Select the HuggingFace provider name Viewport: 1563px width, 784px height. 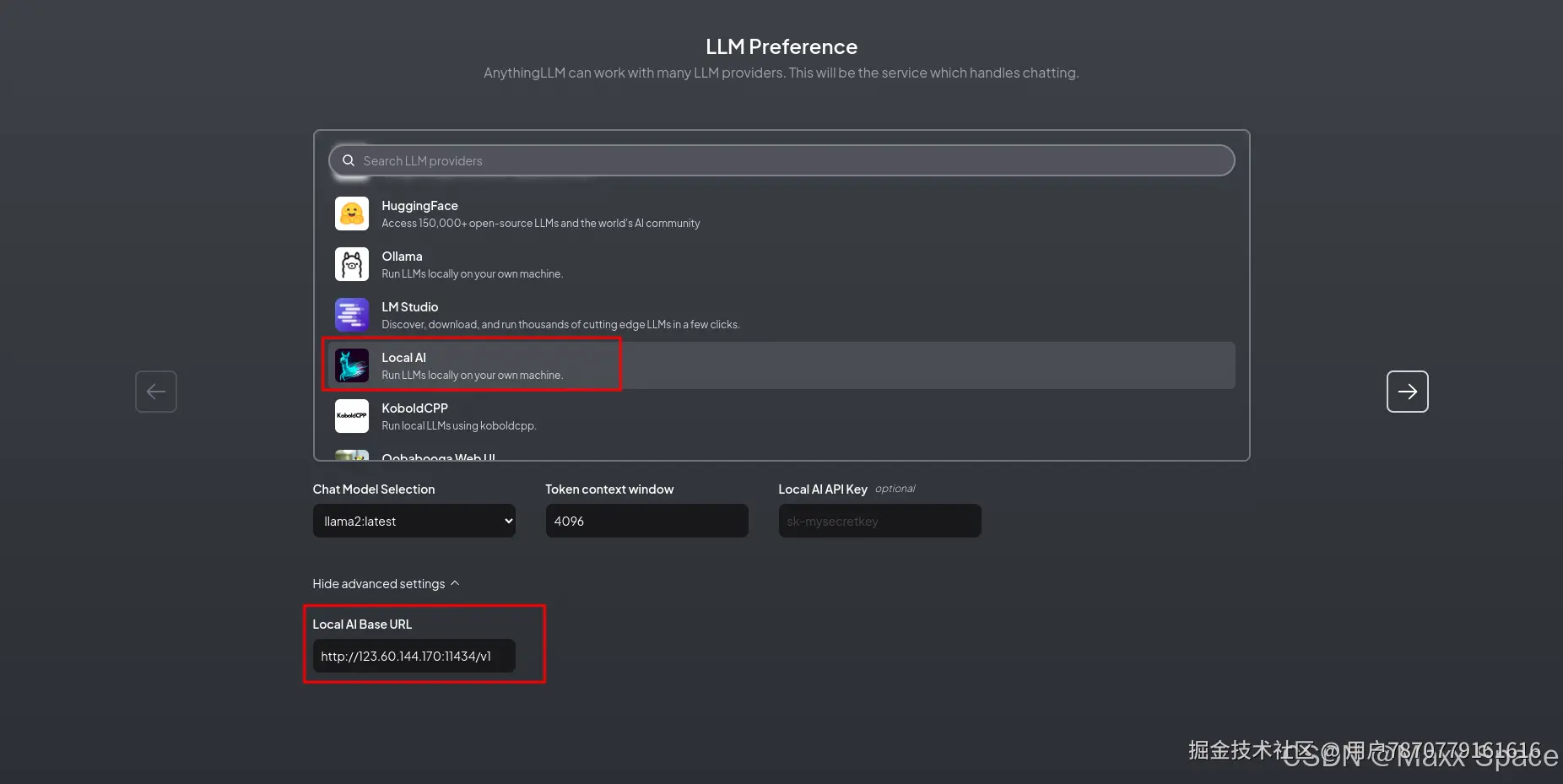(x=419, y=206)
